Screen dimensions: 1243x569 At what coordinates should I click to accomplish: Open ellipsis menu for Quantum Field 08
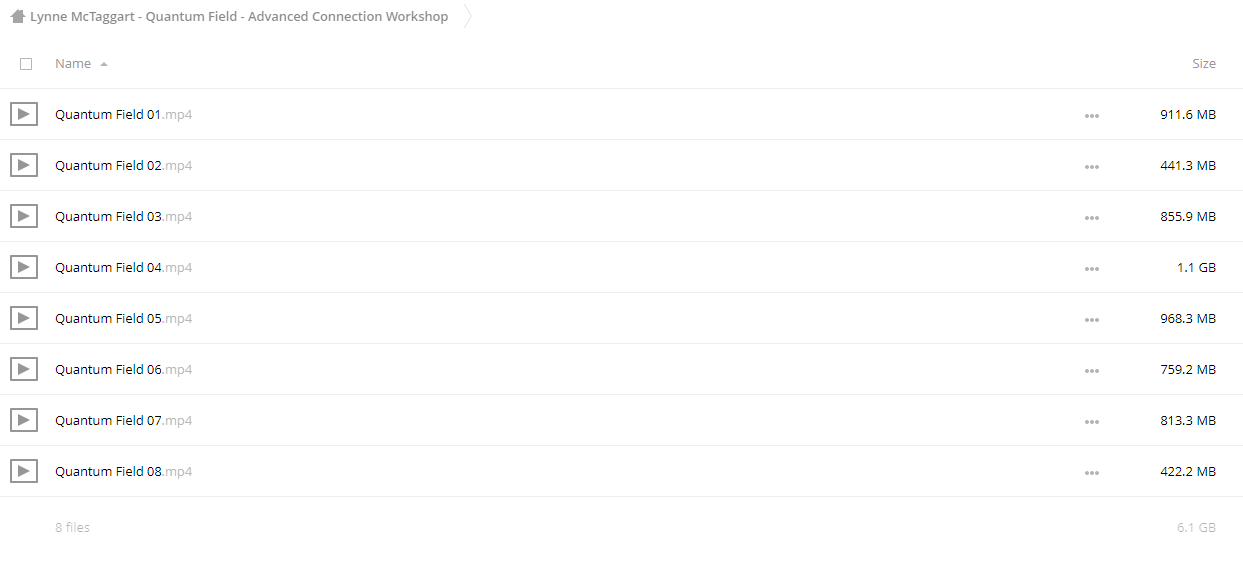1091,473
